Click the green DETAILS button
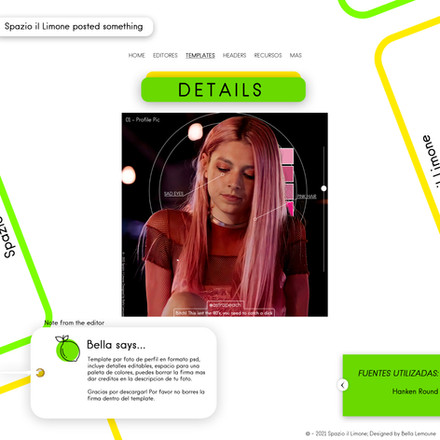The image size is (440, 440). (x=223, y=90)
